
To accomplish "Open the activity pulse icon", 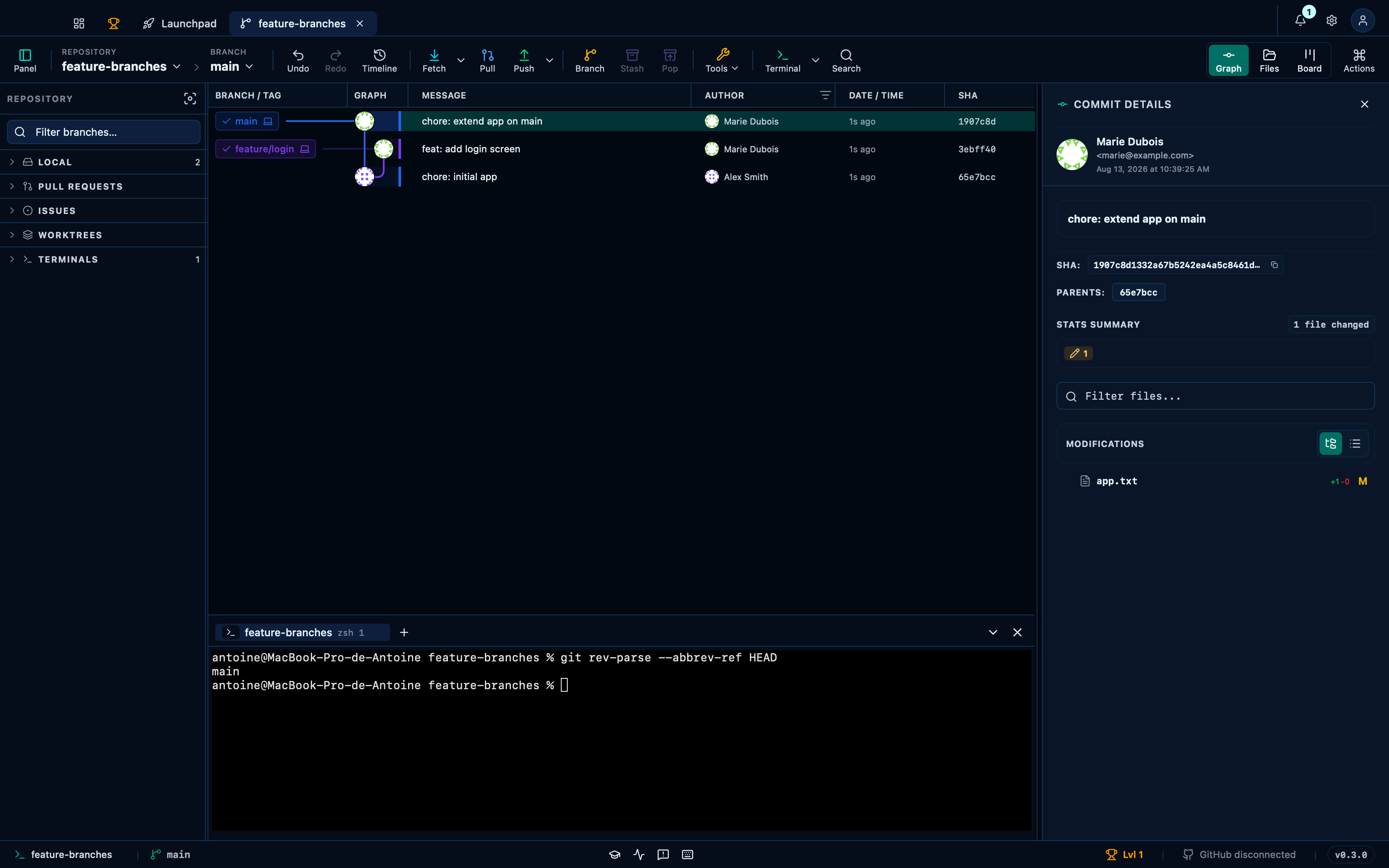I will tap(639, 854).
